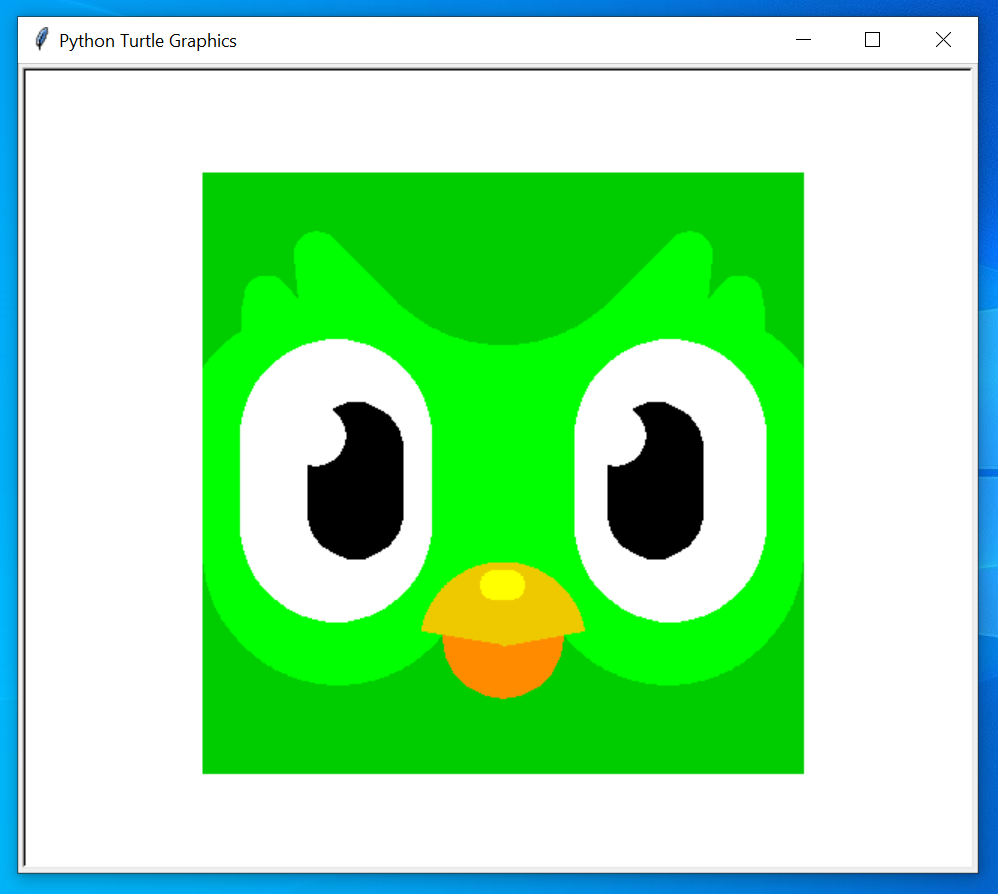This screenshot has width=998, height=894.
Task: Click the yellow highlight on the beak
Action: (502, 585)
